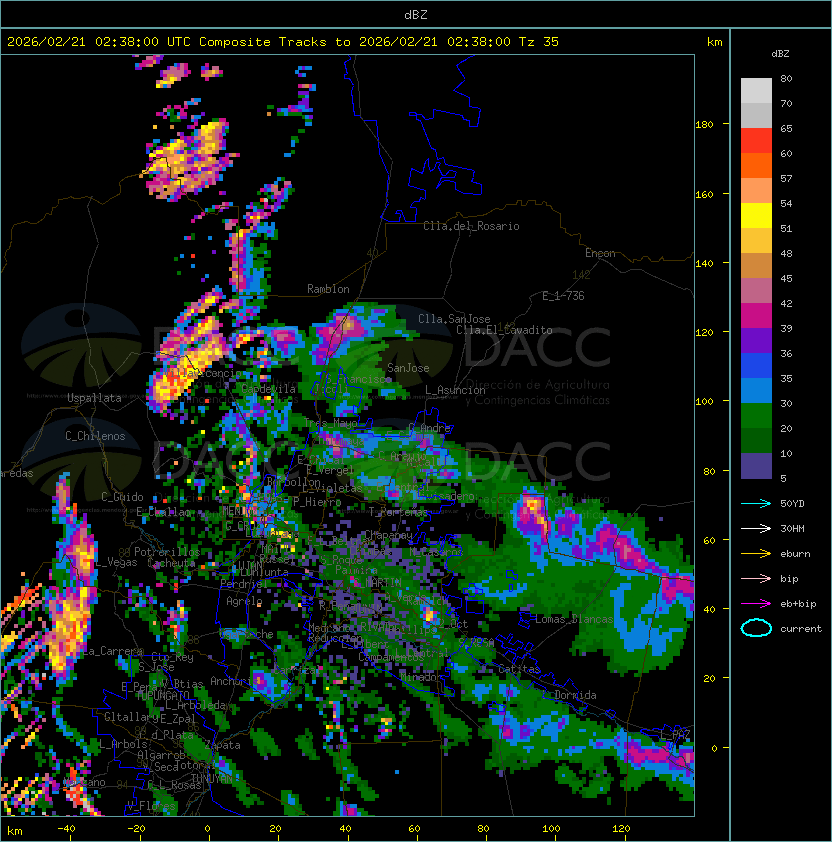
Task: Click the 'Tres_Mayo' map label
Action: pos(330,423)
